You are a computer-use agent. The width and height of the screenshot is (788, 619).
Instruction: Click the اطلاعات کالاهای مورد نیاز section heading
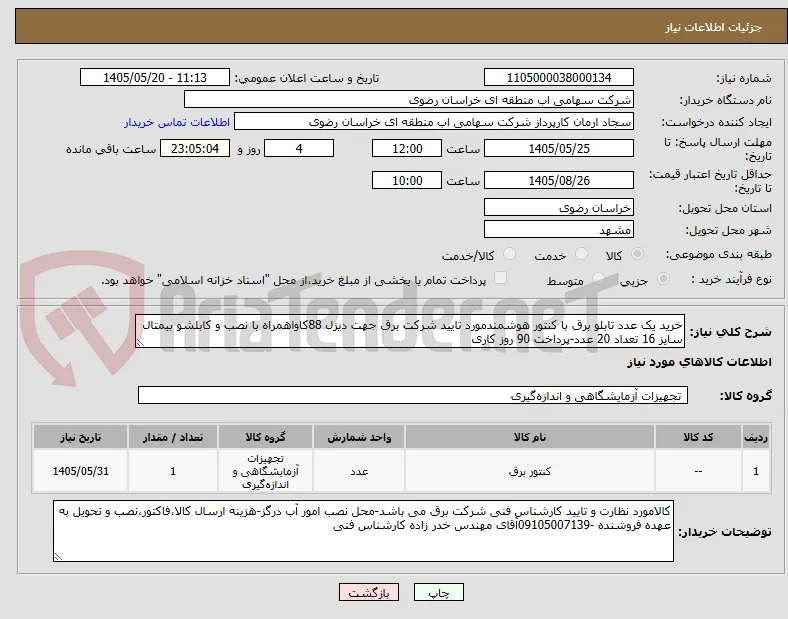pyautogui.click(x=699, y=362)
